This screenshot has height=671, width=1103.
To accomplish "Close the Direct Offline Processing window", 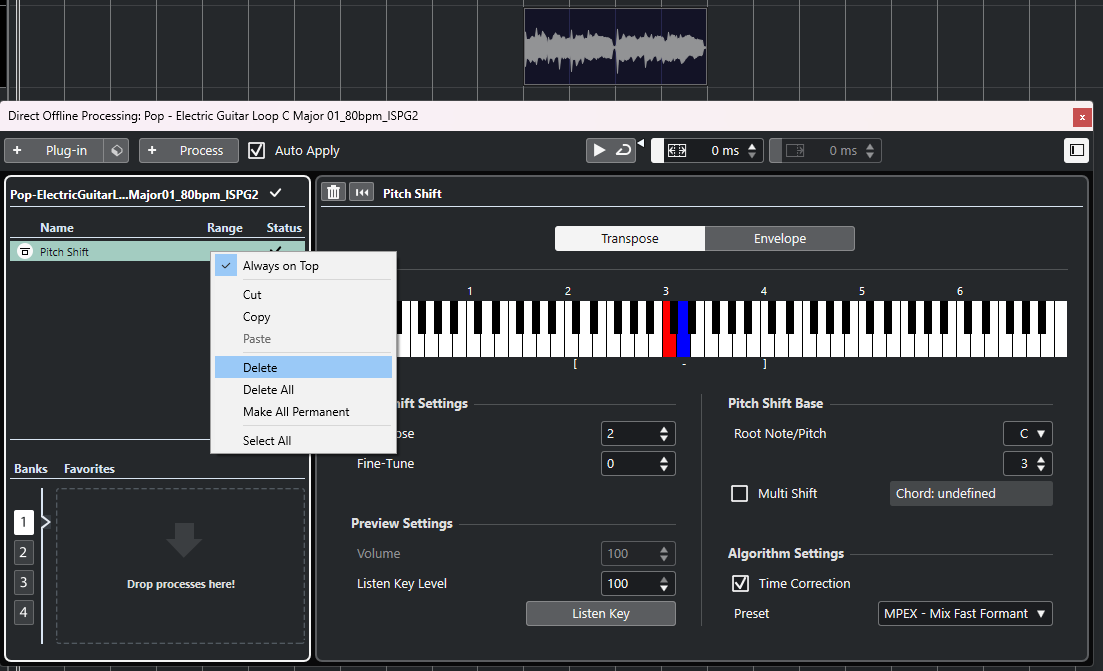I will point(1082,116).
